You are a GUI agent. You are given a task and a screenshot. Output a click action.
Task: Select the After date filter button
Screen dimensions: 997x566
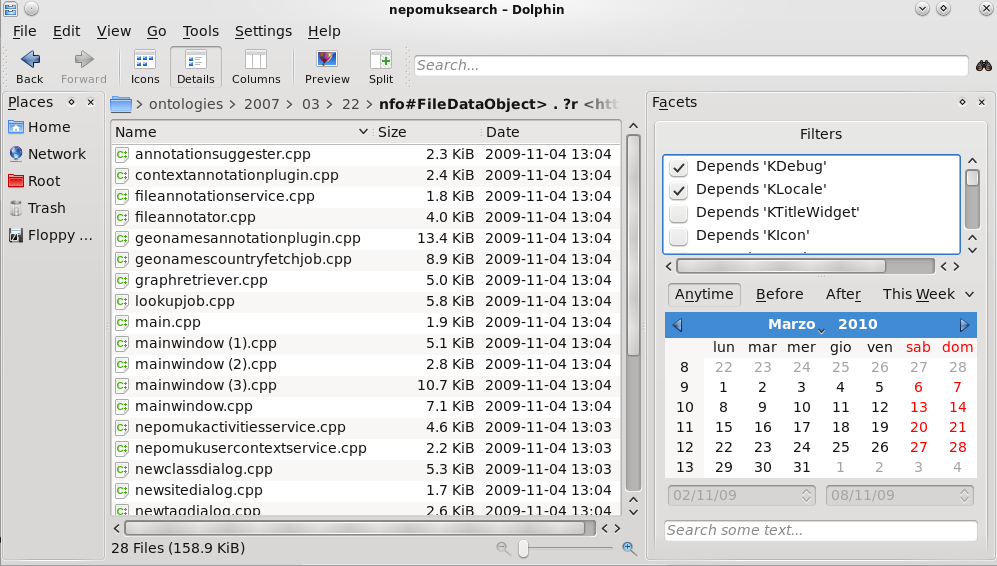pyautogui.click(x=843, y=294)
